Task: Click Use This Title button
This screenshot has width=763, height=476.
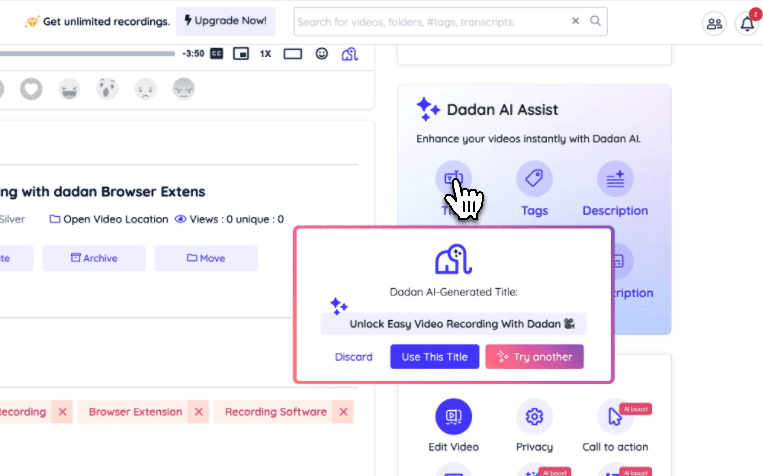Action: pyautogui.click(x=435, y=357)
